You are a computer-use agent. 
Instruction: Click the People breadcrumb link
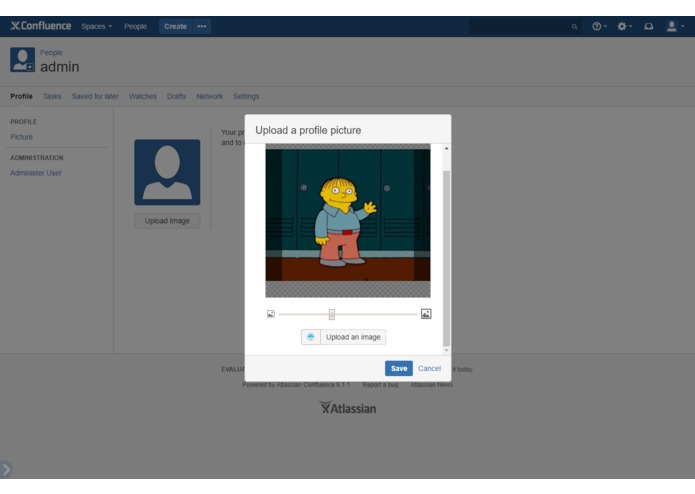click(51, 53)
